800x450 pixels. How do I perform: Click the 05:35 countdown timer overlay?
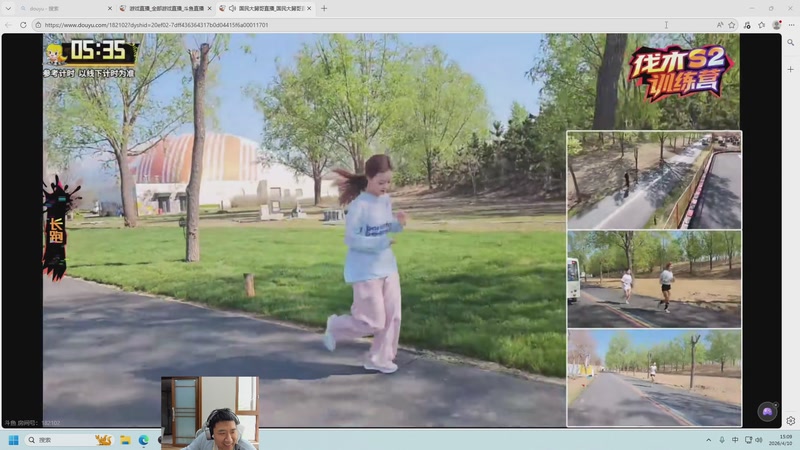[x=92, y=52]
